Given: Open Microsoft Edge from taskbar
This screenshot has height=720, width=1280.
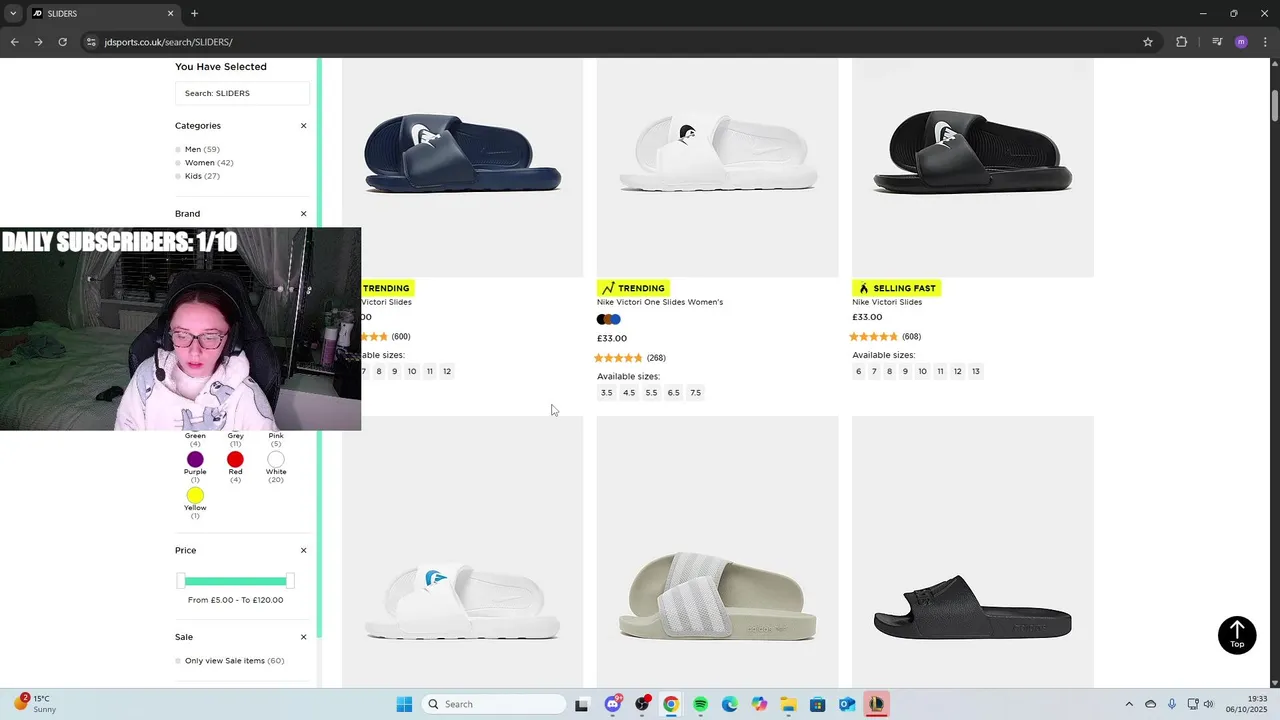Looking at the screenshot, I should pyautogui.click(x=730, y=704).
